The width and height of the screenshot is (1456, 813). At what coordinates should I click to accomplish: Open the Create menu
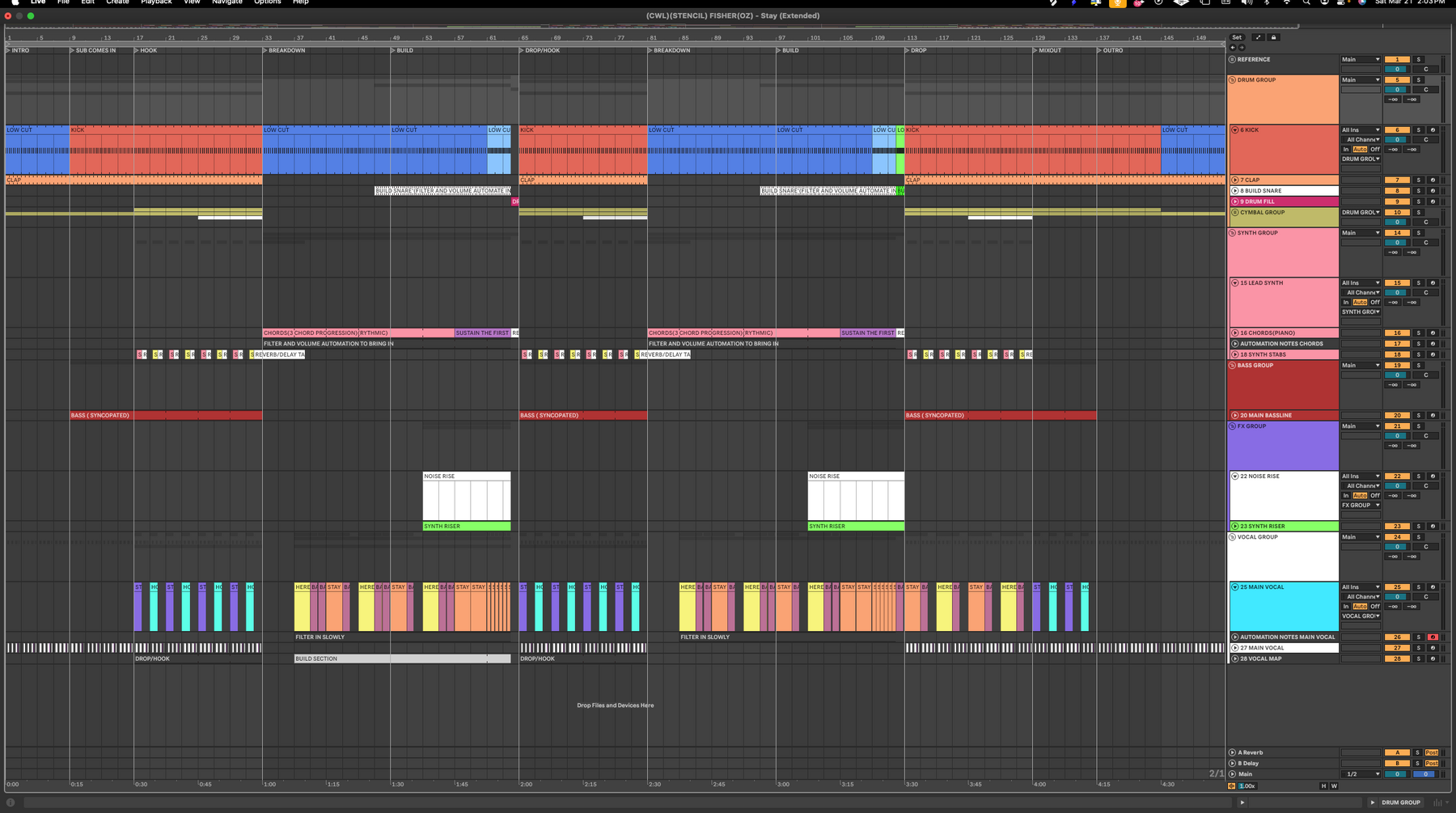(117, 2)
